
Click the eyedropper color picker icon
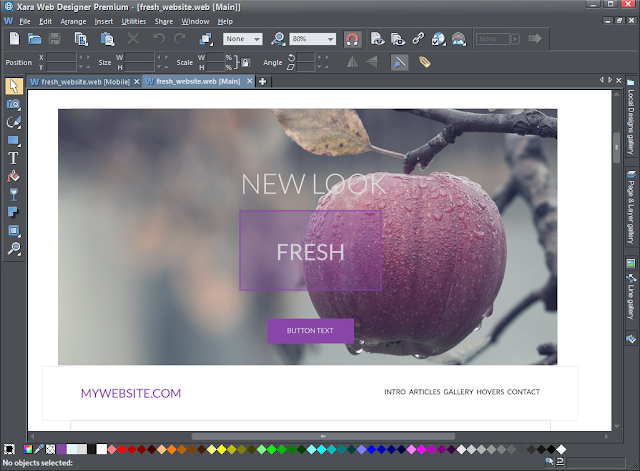(39, 449)
